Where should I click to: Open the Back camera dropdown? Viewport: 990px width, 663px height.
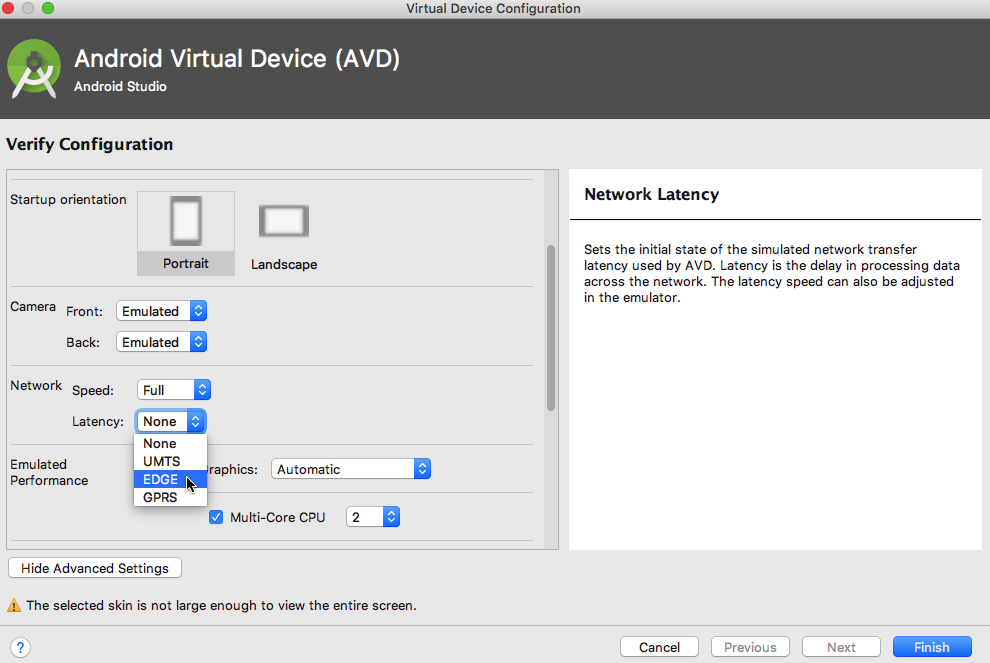coord(161,342)
